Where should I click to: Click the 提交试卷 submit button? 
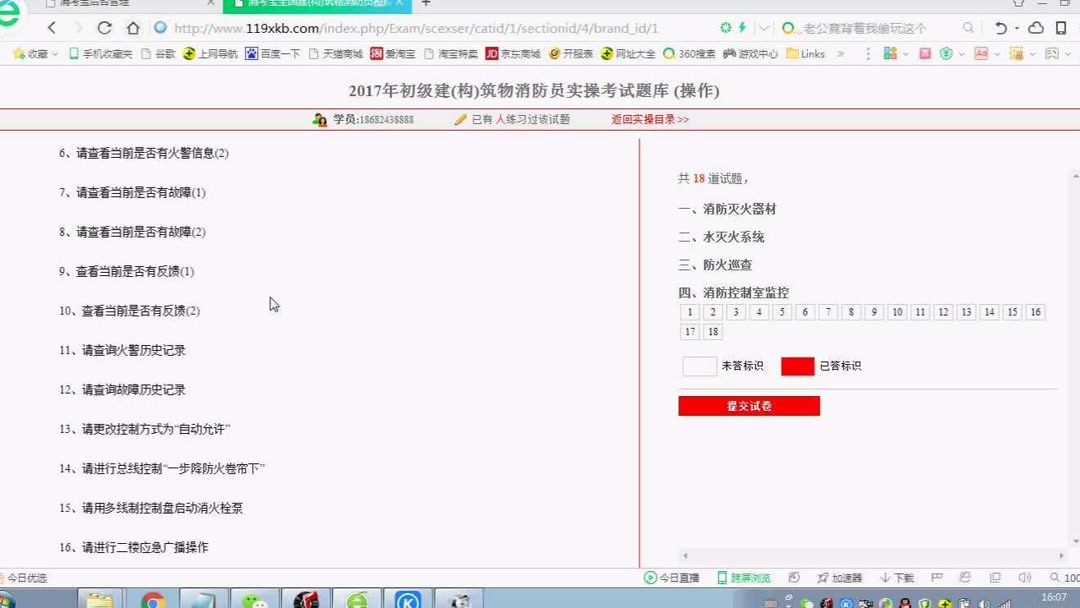point(749,406)
